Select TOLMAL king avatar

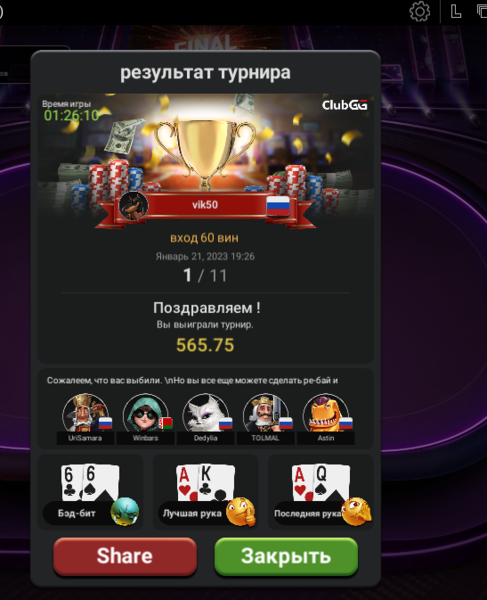click(x=265, y=415)
